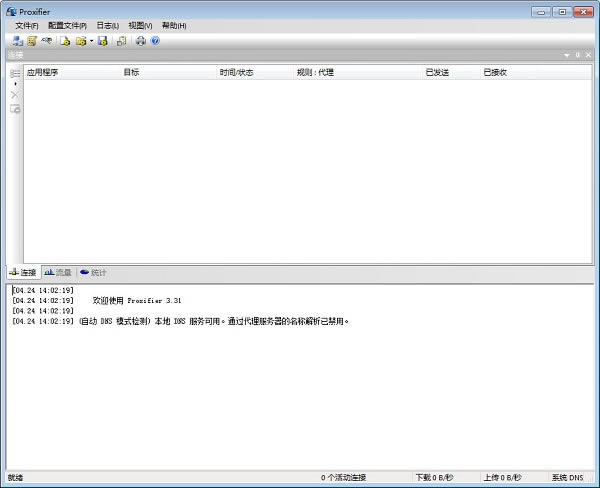Click the '系统 DNS' status bar entry
600x488 pixels.
(567, 478)
